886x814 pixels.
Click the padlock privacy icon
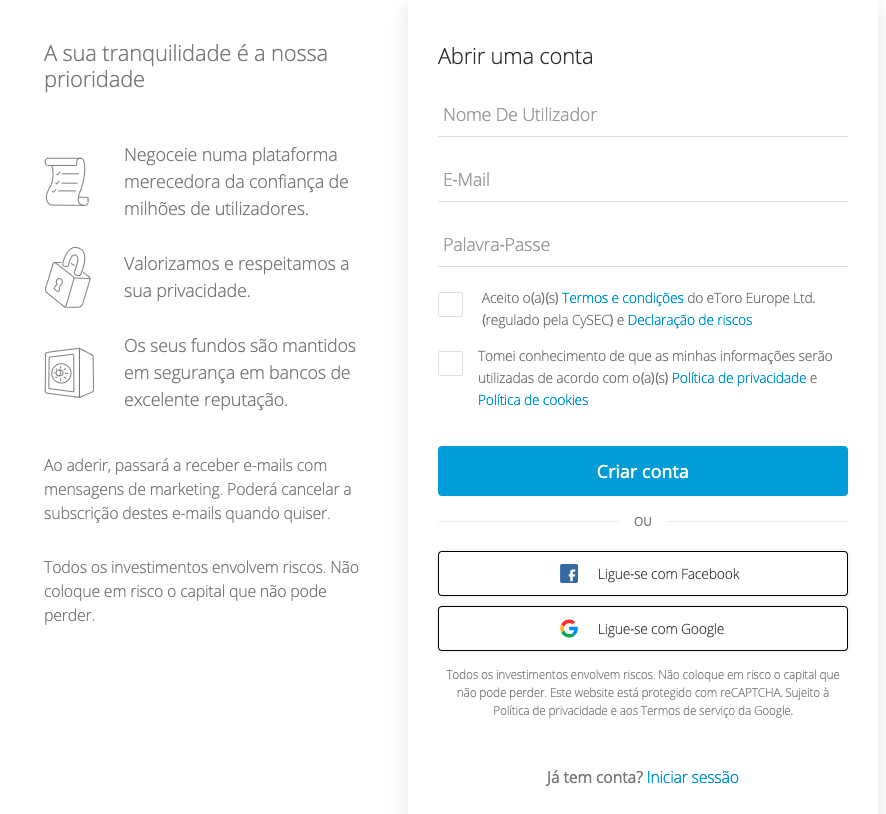tap(67, 277)
